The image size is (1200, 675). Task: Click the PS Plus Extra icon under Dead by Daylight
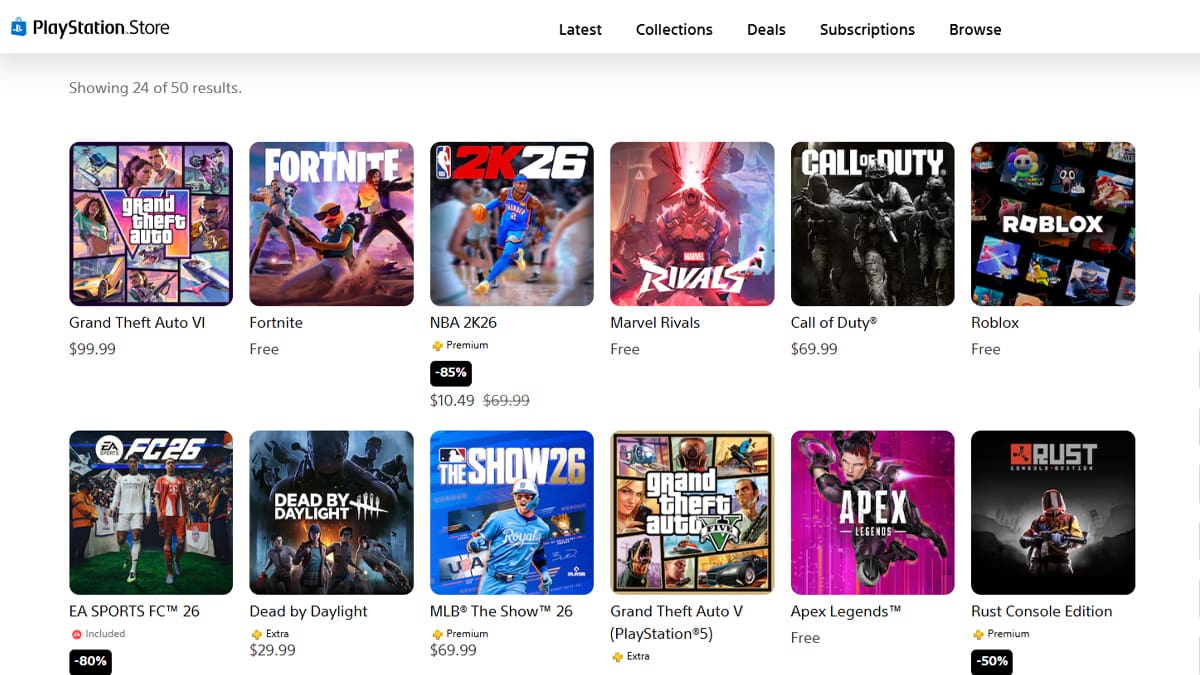pyautogui.click(x=257, y=634)
